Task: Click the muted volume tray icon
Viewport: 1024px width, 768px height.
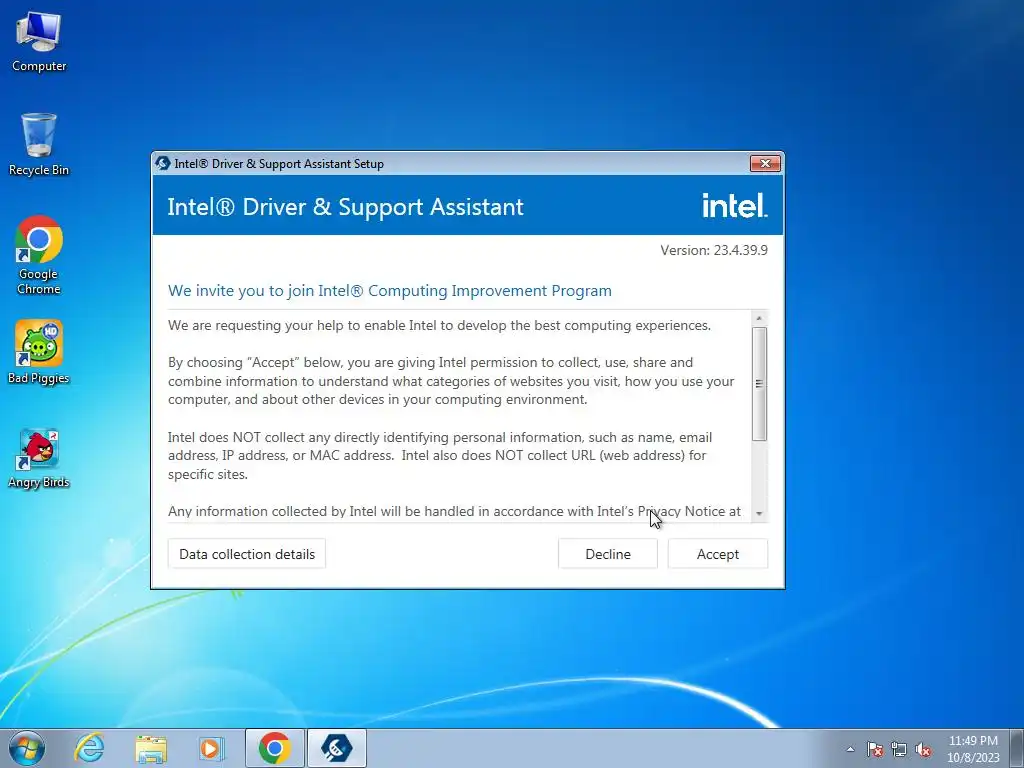Action: pyautogui.click(x=923, y=749)
